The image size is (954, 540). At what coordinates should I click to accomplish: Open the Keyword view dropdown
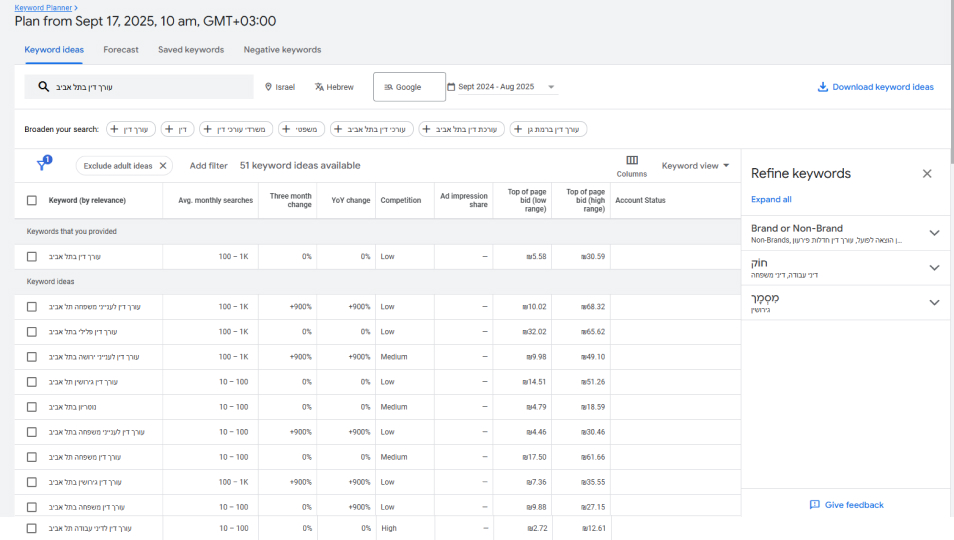tap(695, 166)
